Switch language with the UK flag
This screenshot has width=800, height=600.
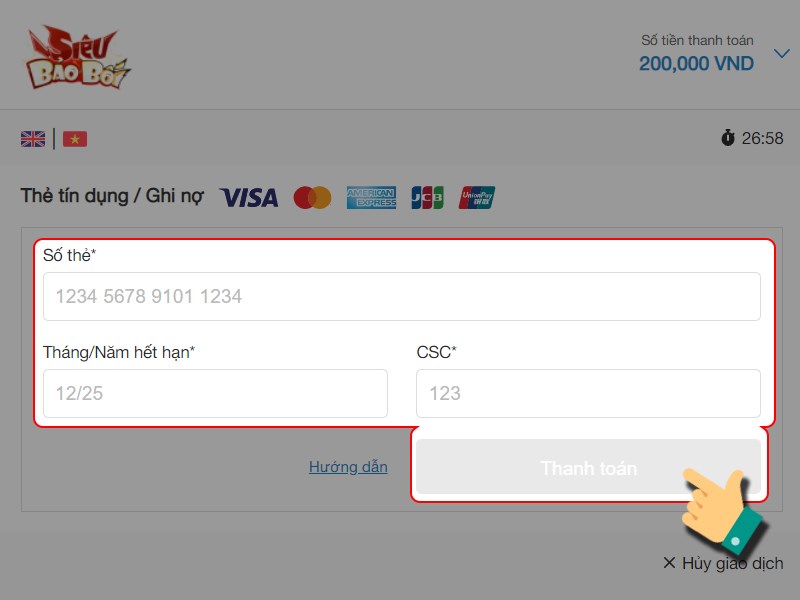pyautogui.click(x=33, y=139)
